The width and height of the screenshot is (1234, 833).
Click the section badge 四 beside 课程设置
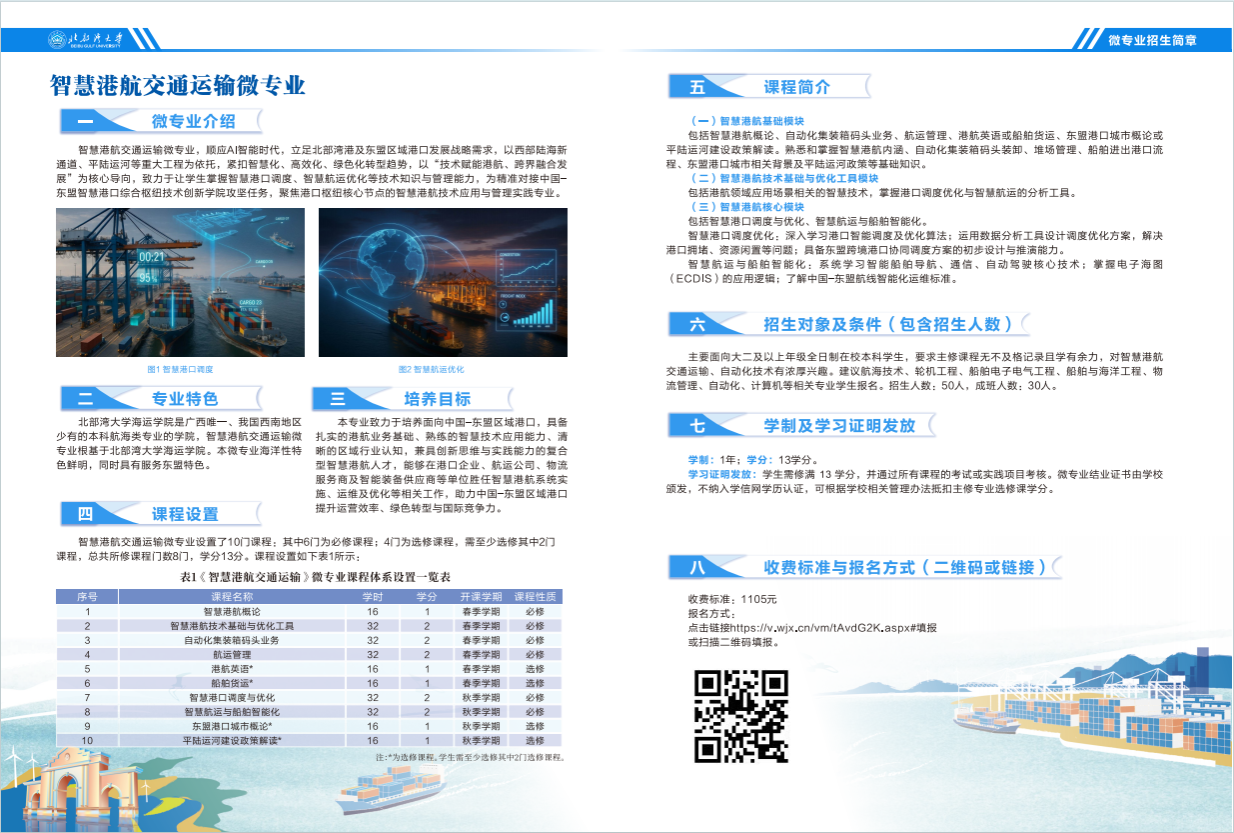86,514
